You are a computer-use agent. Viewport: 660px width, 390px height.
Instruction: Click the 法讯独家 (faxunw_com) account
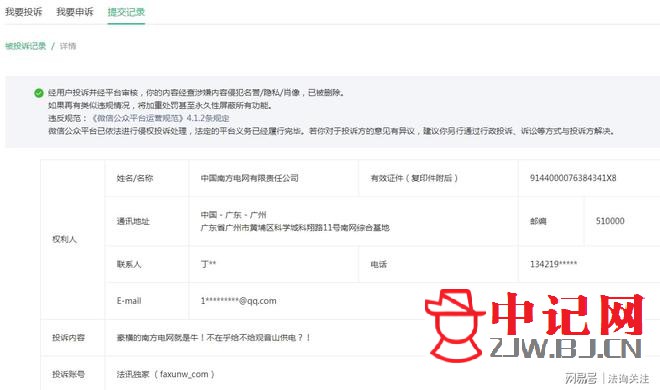coord(165,374)
